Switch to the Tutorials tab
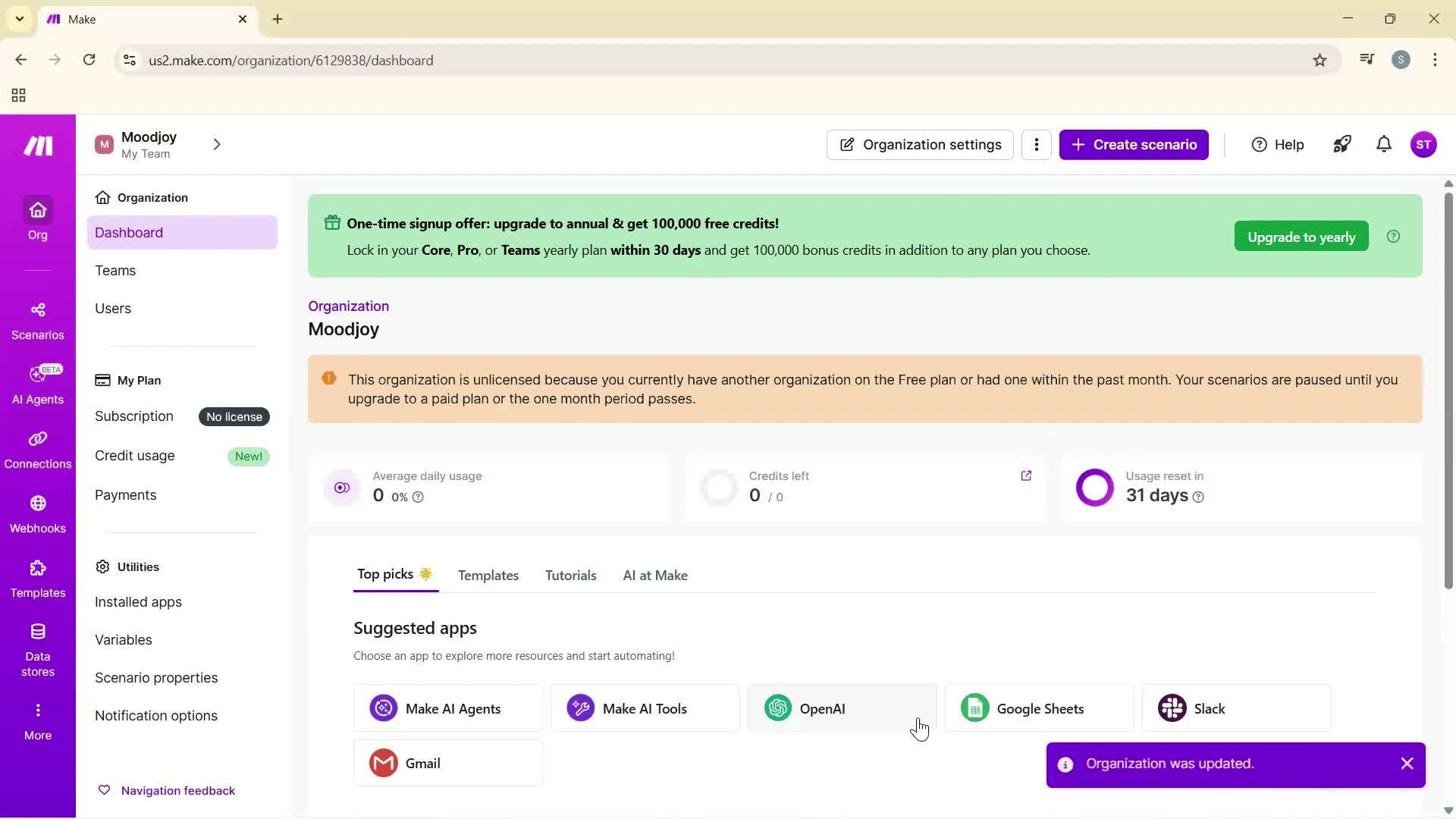This screenshot has height=819, width=1456. (570, 575)
